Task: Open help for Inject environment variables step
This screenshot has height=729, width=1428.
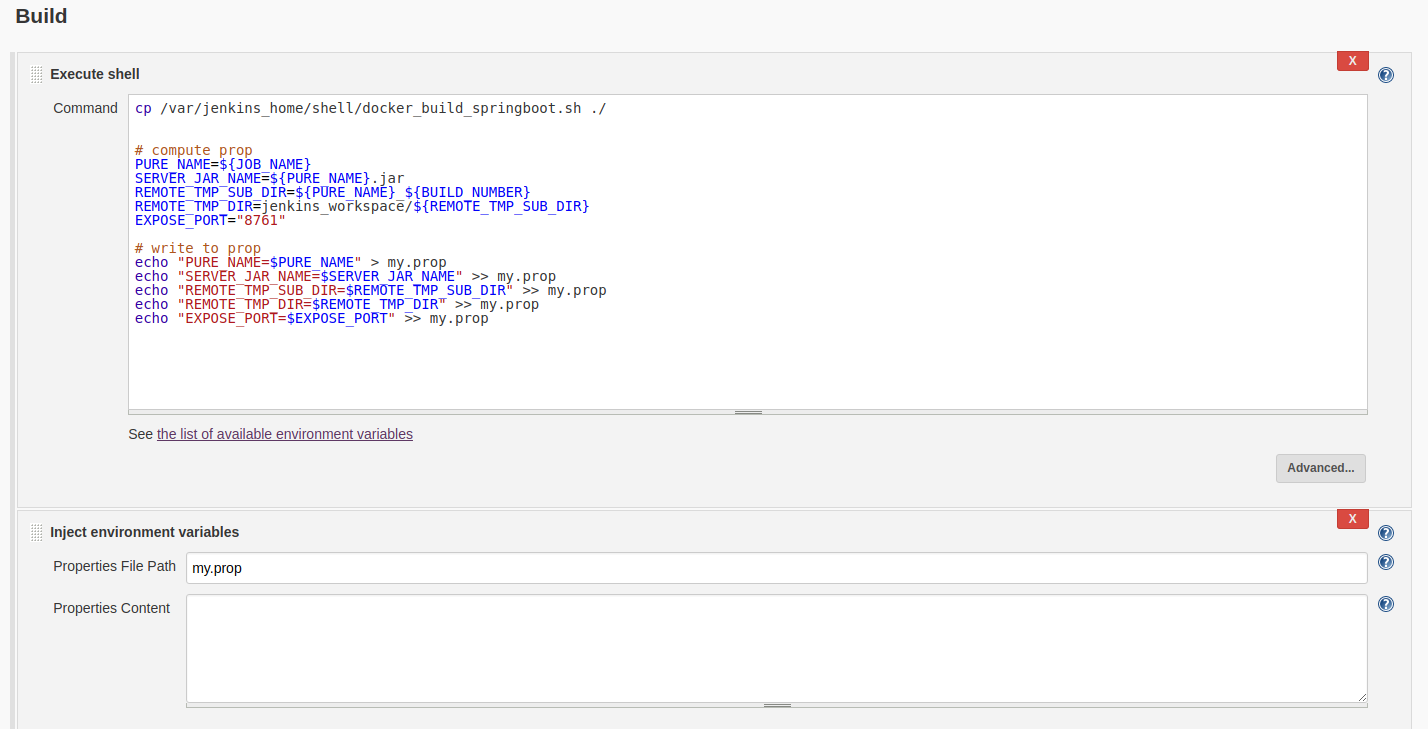Action: pyautogui.click(x=1385, y=533)
